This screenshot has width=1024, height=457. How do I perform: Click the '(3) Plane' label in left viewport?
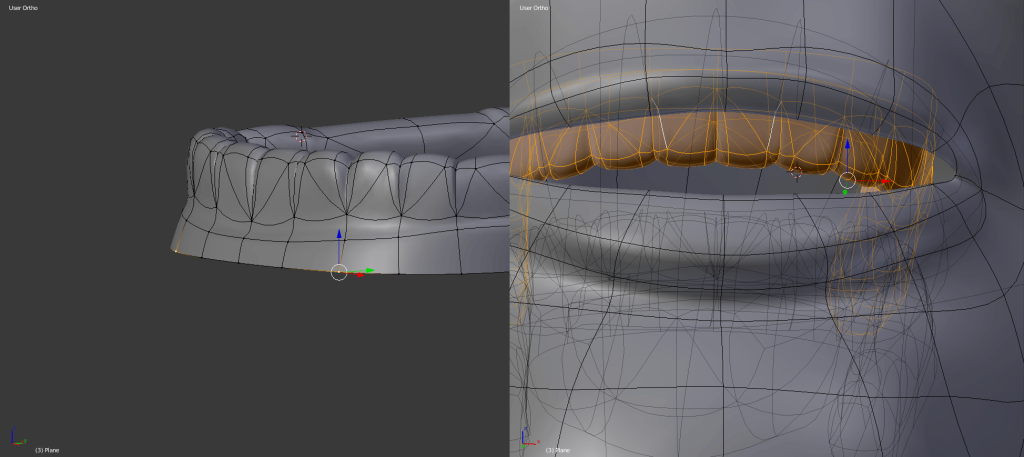click(47, 450)
